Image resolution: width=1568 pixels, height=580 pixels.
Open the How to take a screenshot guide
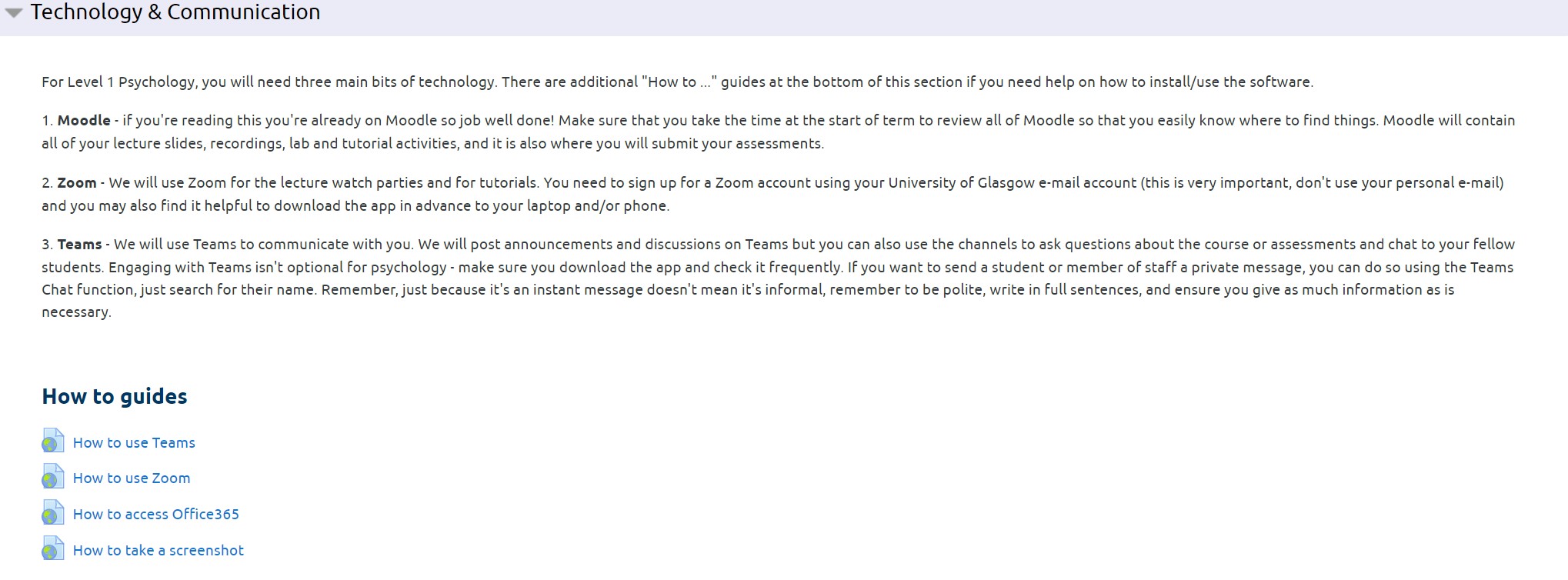pos(158,550)
